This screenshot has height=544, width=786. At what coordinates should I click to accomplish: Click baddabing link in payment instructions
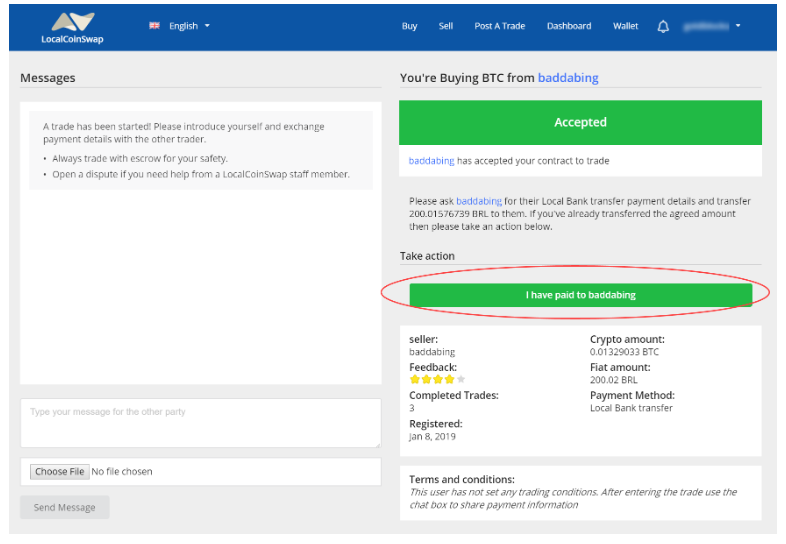point(479,201)
